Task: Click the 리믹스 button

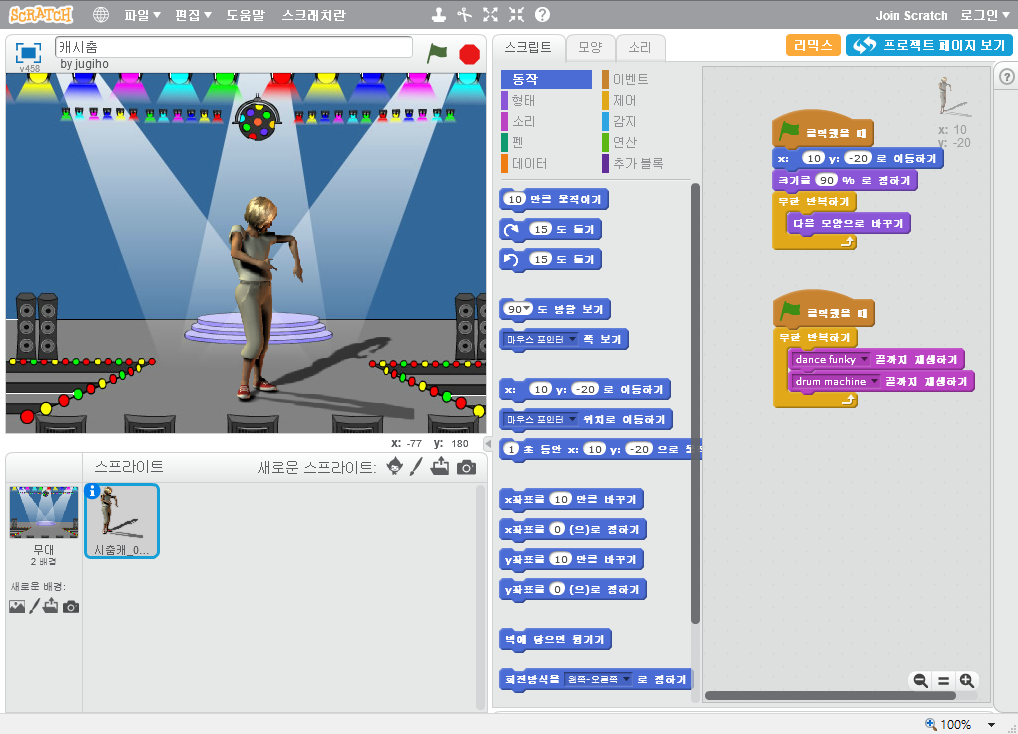Action: pyautogui.click(x=812, y=45)
